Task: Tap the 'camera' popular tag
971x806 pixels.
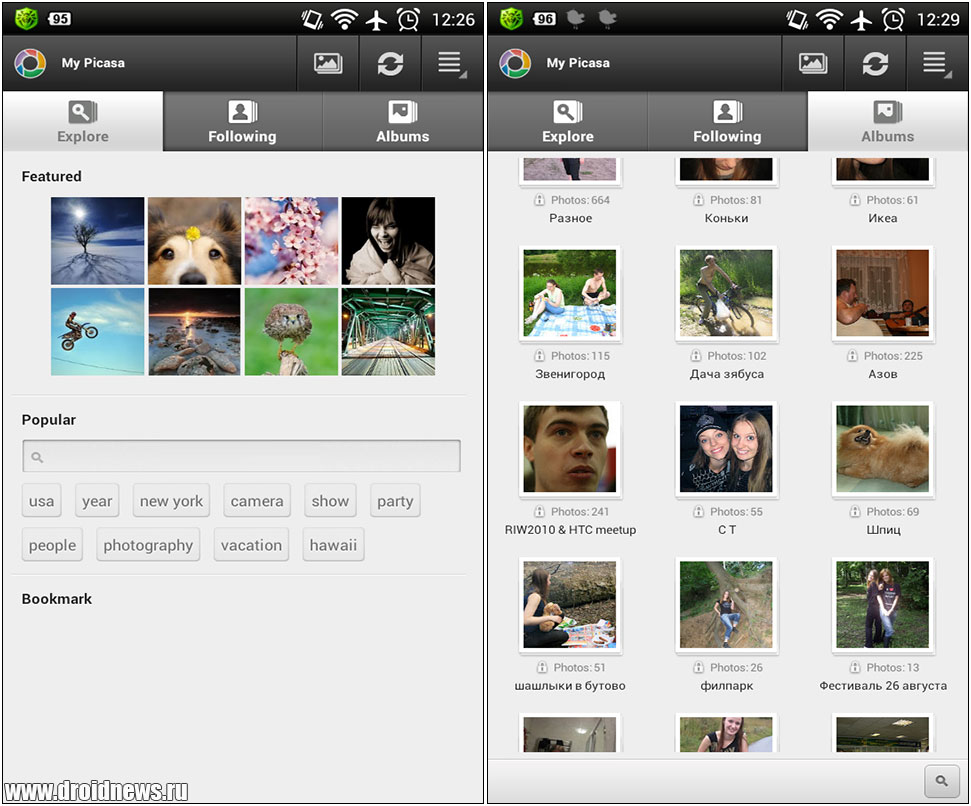Action: coord(257,501)
